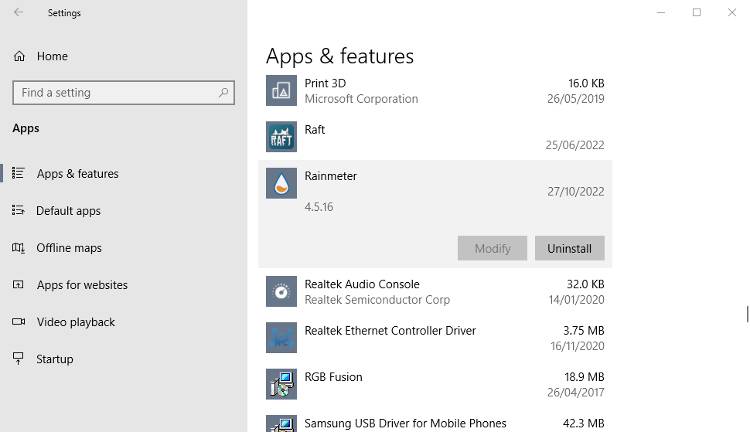Open the Apps & features section

77,174
